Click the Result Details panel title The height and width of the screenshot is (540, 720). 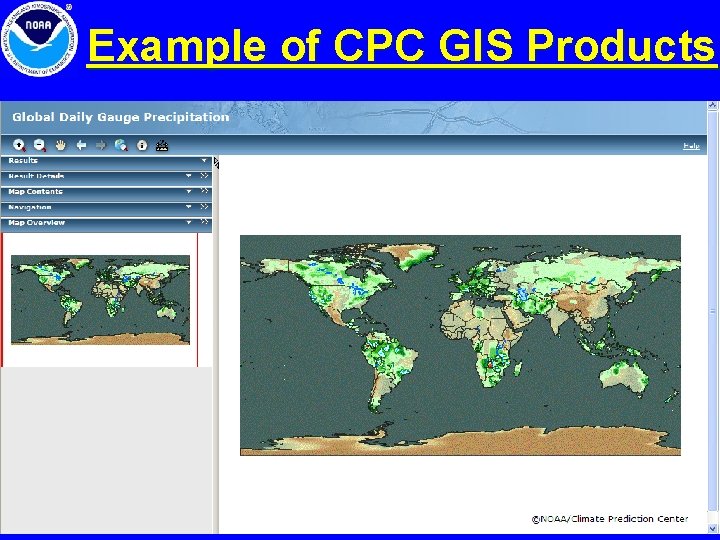36,176
